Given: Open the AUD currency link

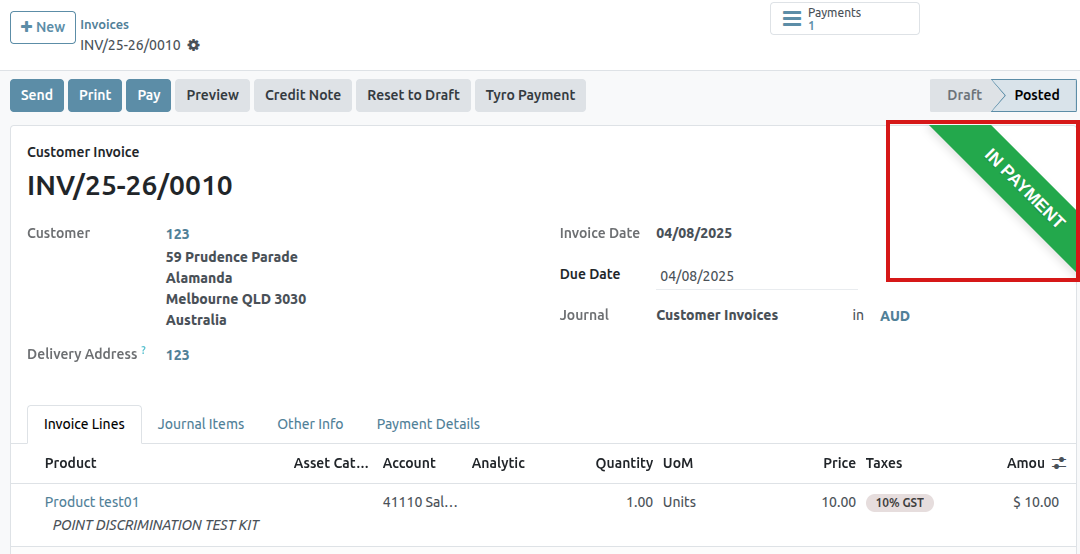Looking at the screenshot, I should [x=894, y=316].
